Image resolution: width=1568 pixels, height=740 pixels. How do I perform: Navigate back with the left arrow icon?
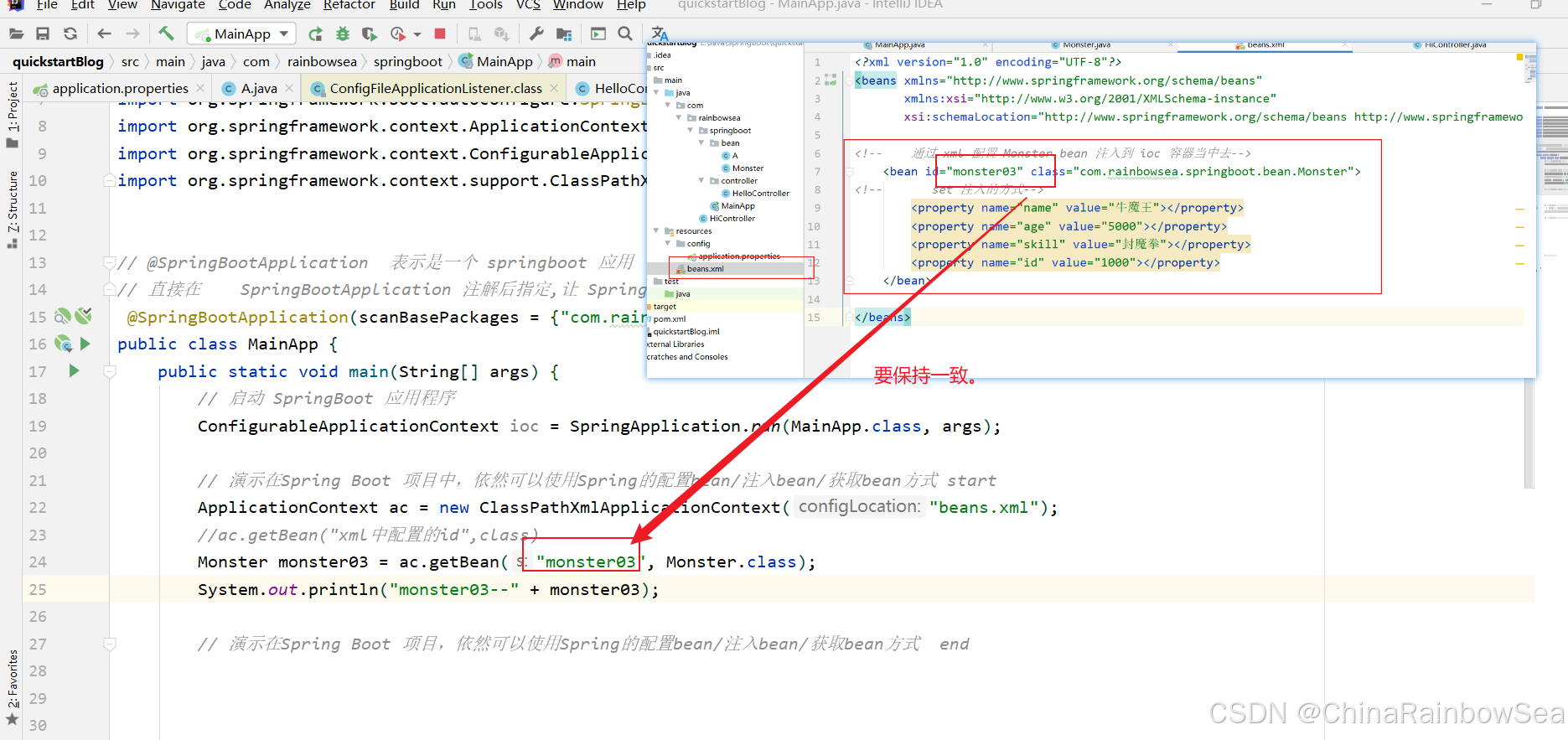[x=104, y=34]
